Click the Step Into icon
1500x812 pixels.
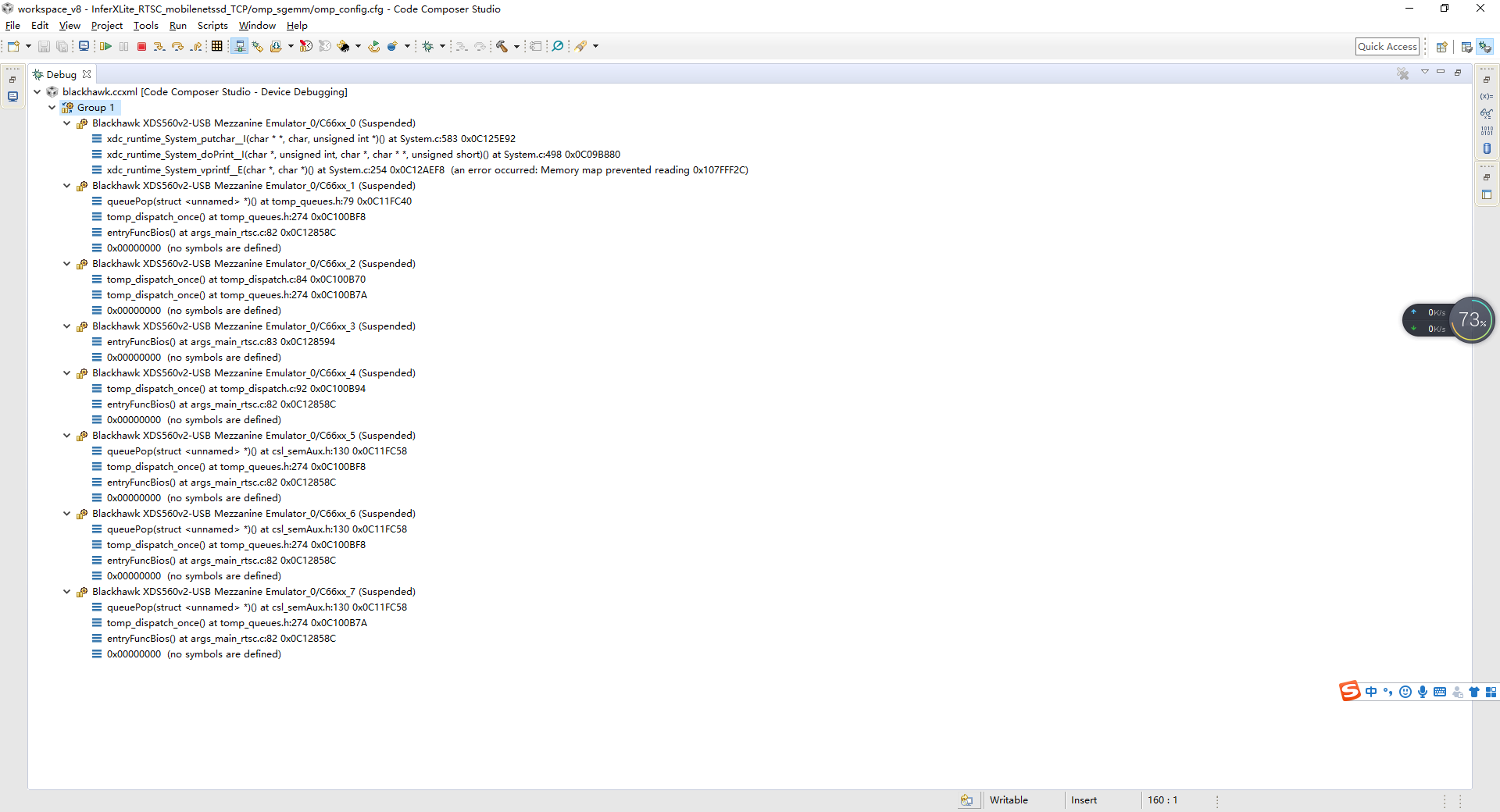pos(159,47)
